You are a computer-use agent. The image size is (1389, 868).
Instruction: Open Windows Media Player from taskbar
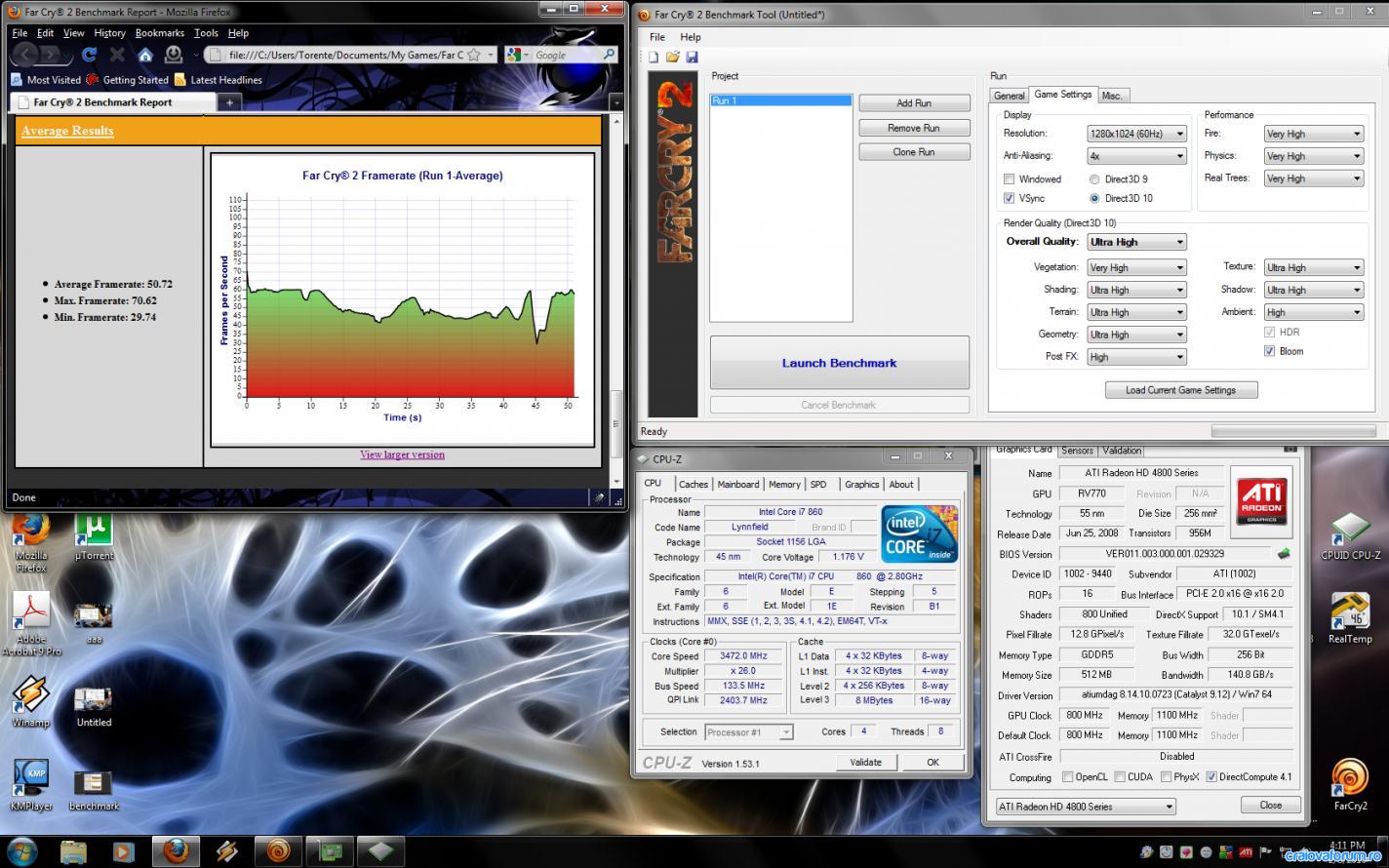point(124,851)
